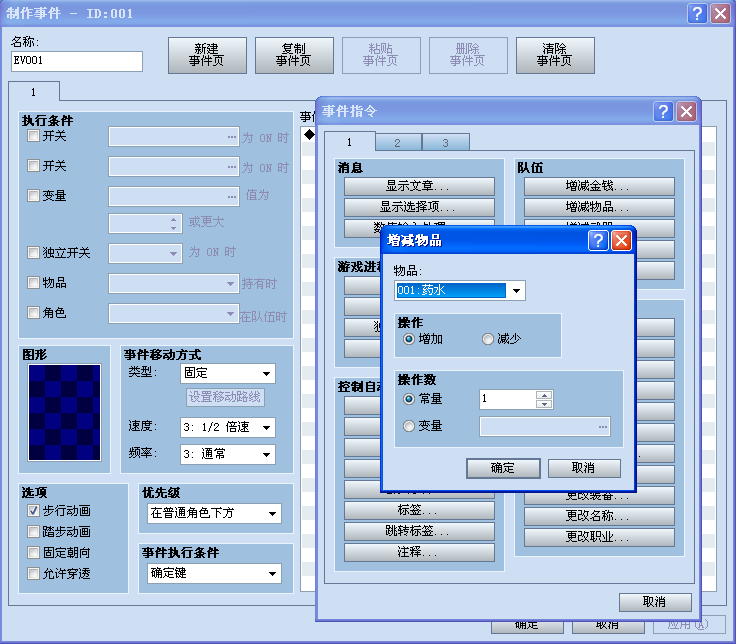Click help icon in 制作事件 title bar
736x644 pixels.
tap(697, 14)
